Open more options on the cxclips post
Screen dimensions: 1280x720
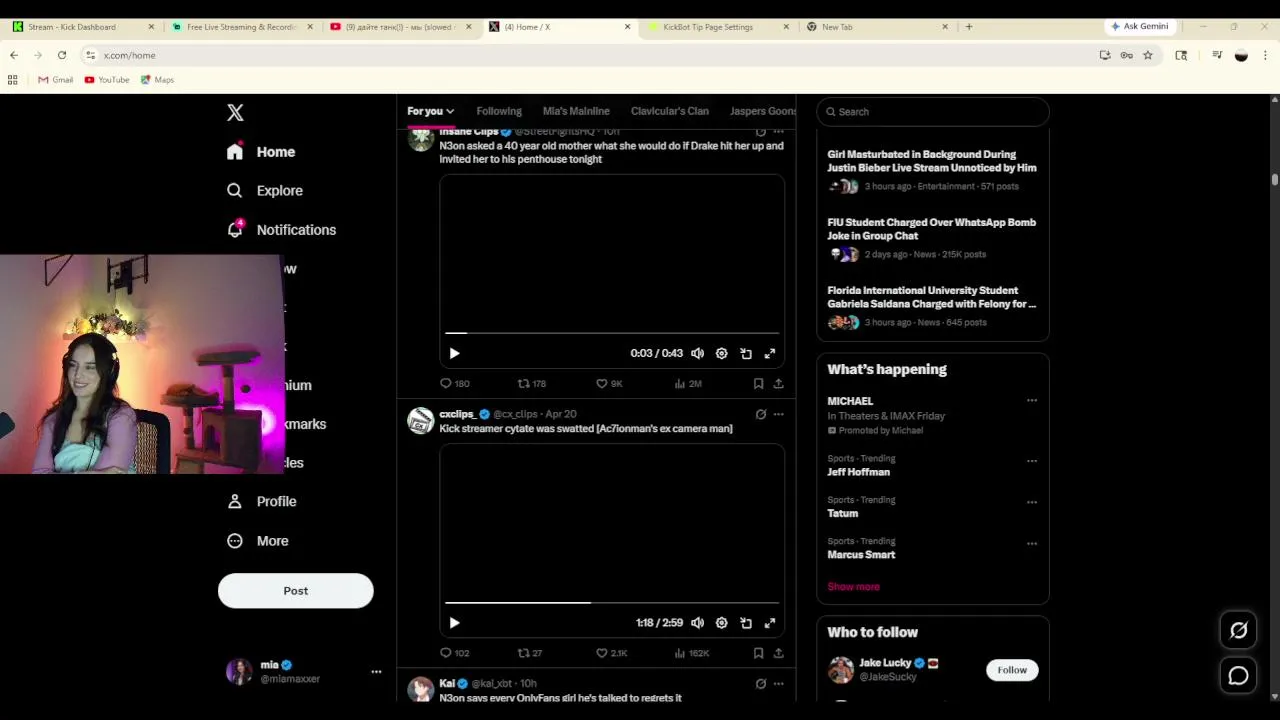pos(779,414)
